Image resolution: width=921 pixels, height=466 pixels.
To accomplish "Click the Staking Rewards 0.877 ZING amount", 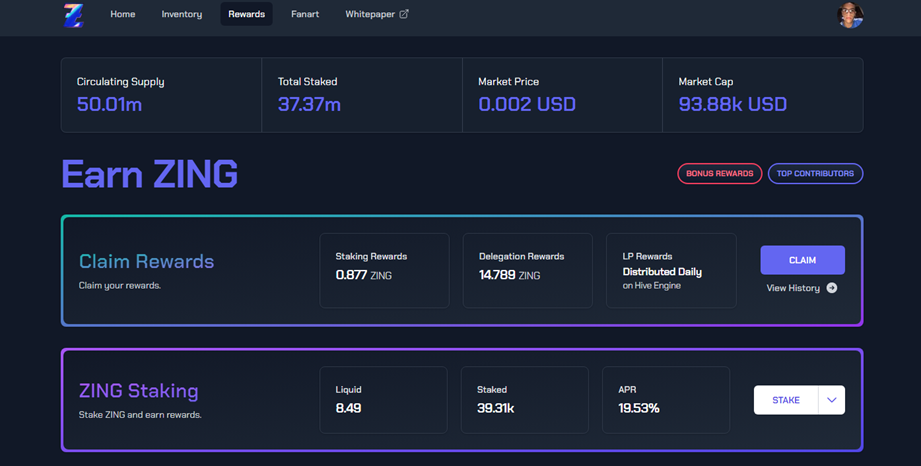I will 364,275.
